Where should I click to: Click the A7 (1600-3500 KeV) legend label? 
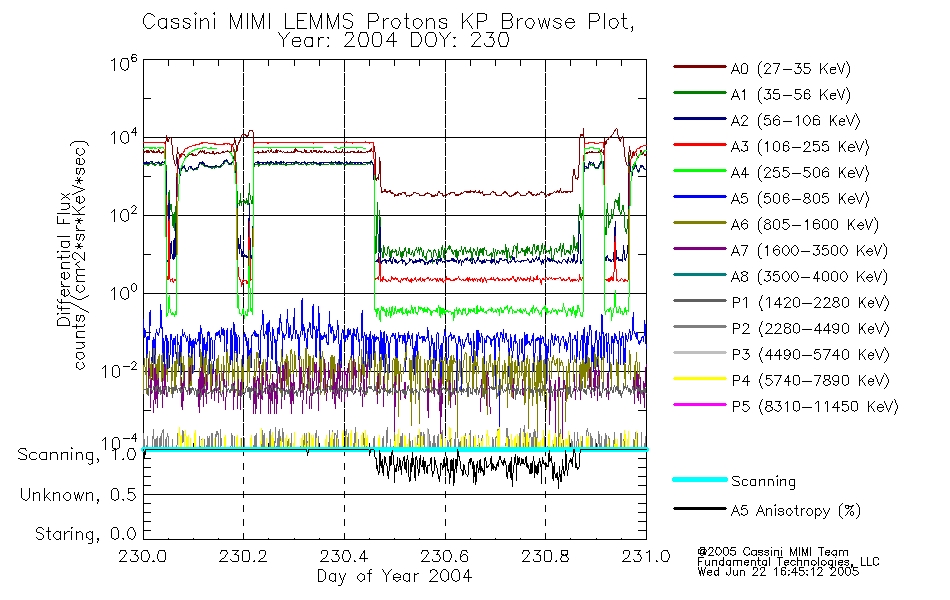pyautogui.click(x=809, y=250)
